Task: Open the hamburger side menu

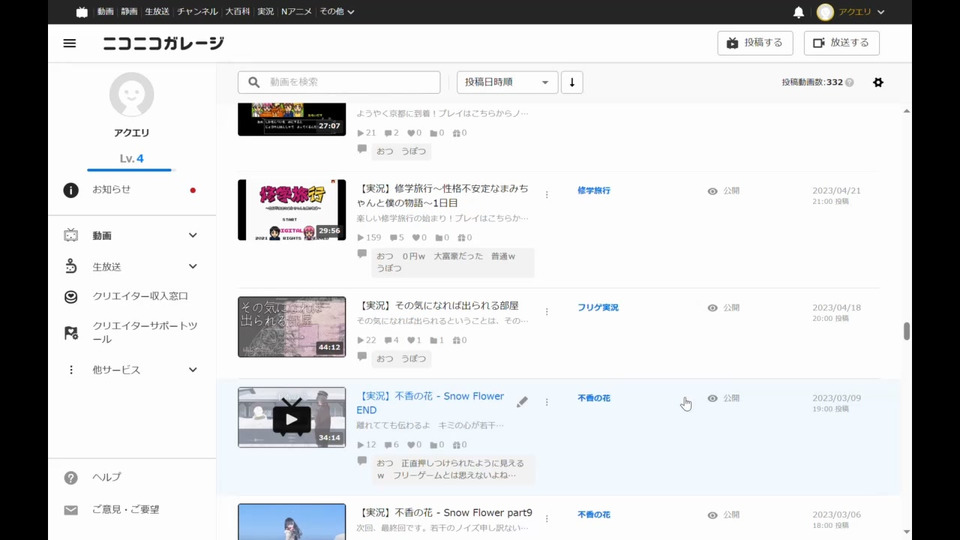Action: pyautogui.click(x=70, y=43)
